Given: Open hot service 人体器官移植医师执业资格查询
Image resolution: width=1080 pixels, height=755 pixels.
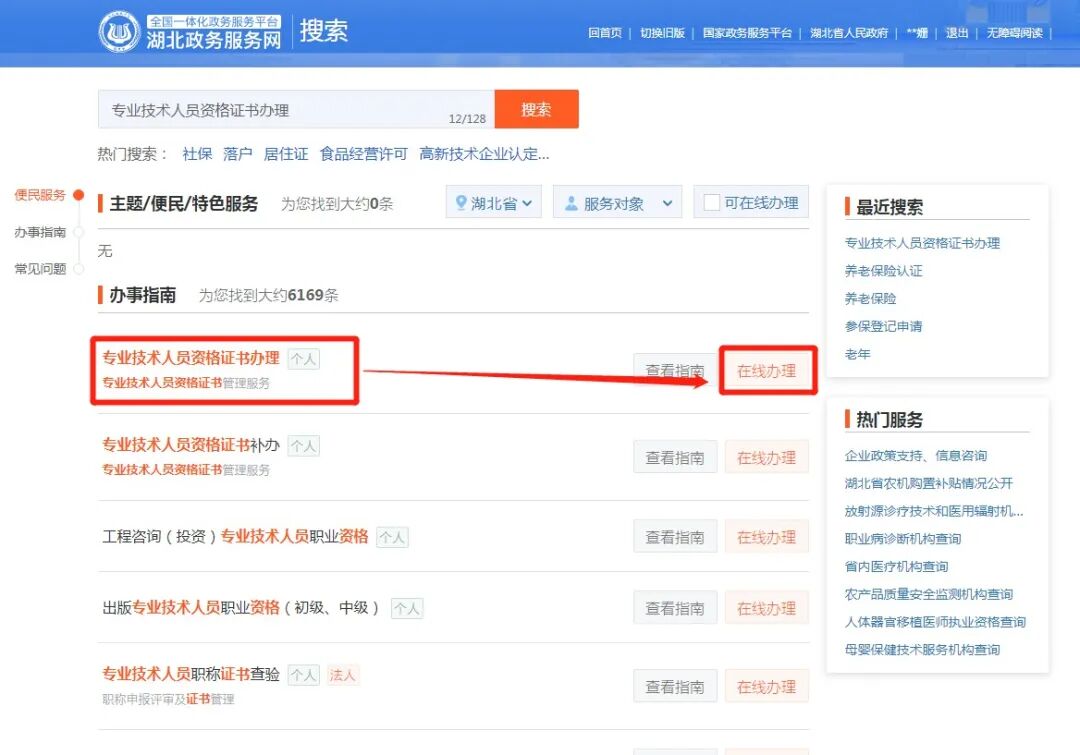Looking at the screenshot, I should click(x=935, y=622).
